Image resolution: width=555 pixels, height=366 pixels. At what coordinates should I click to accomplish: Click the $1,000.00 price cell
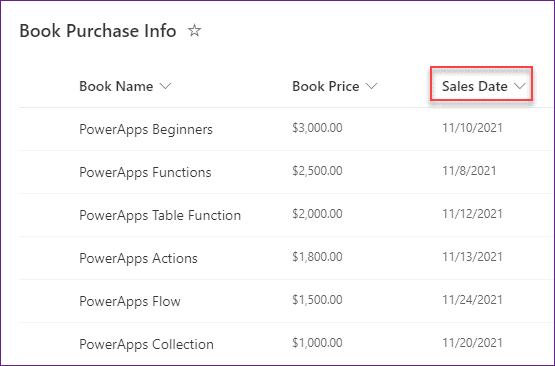click(x=317, y=342)
